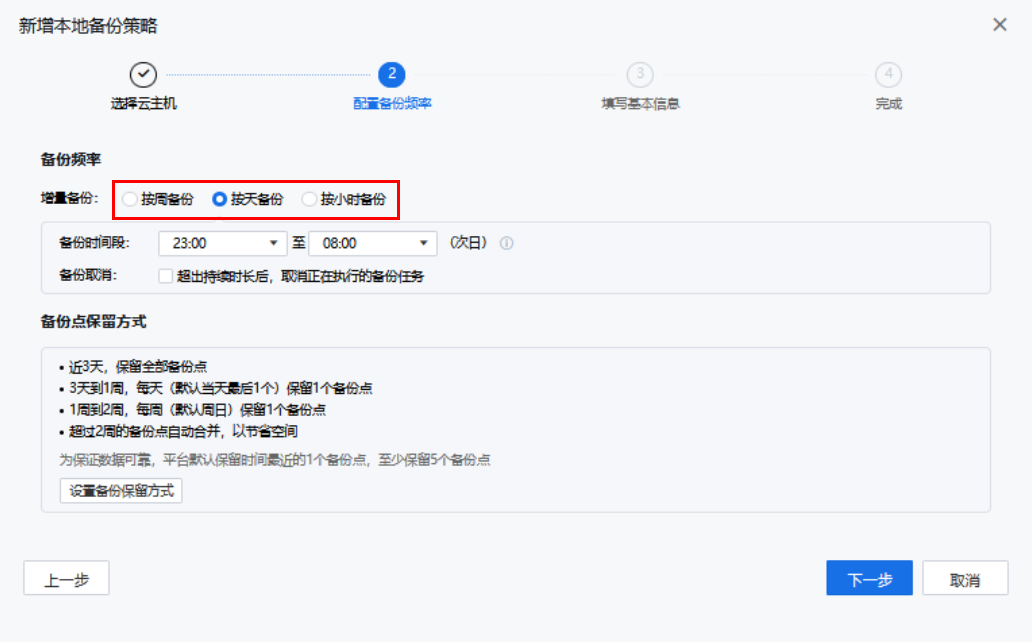Select the 按周备份 radio option

(x=130, y=199)
